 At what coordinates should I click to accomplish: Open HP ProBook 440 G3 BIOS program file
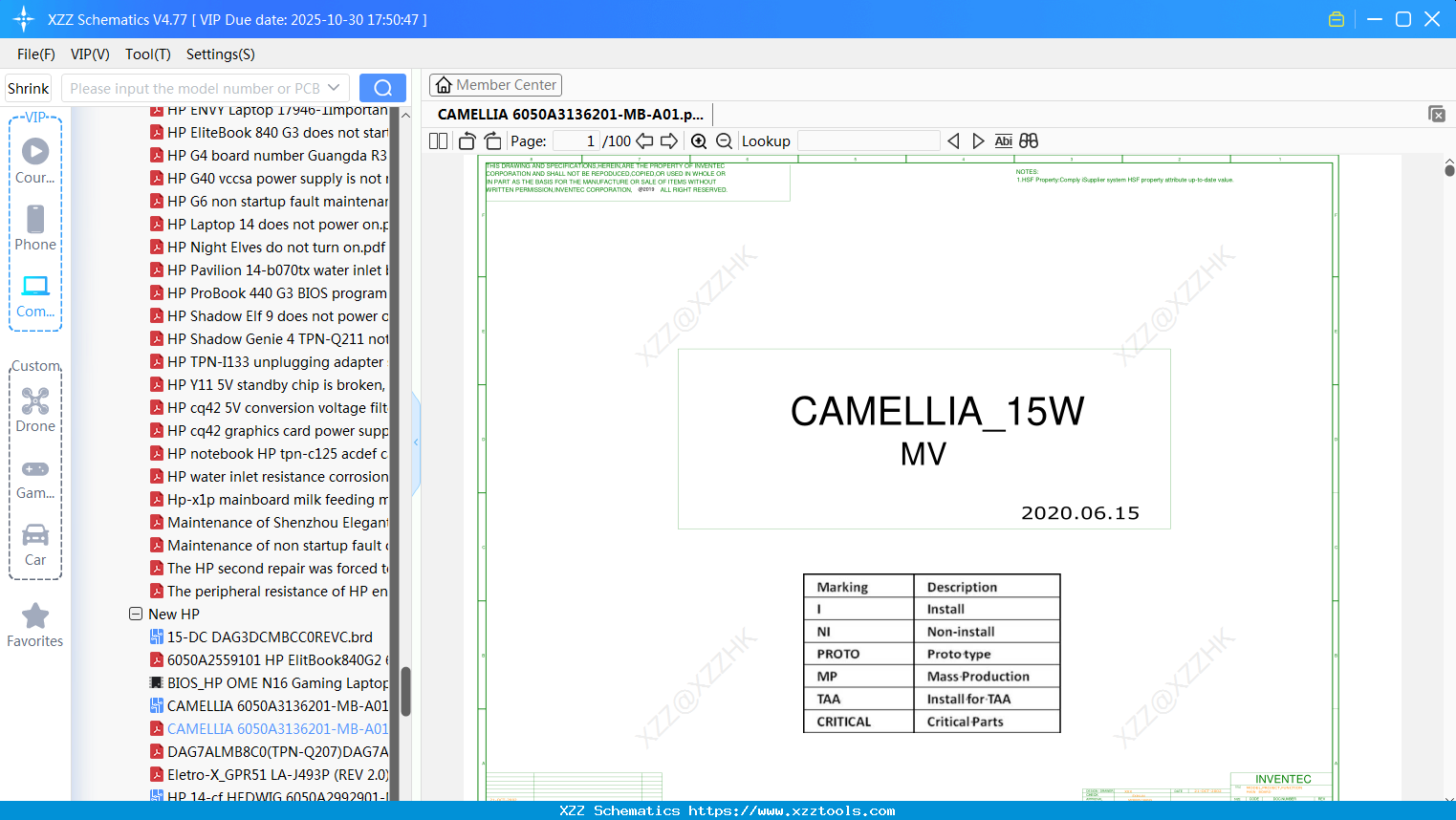(270, 293)
